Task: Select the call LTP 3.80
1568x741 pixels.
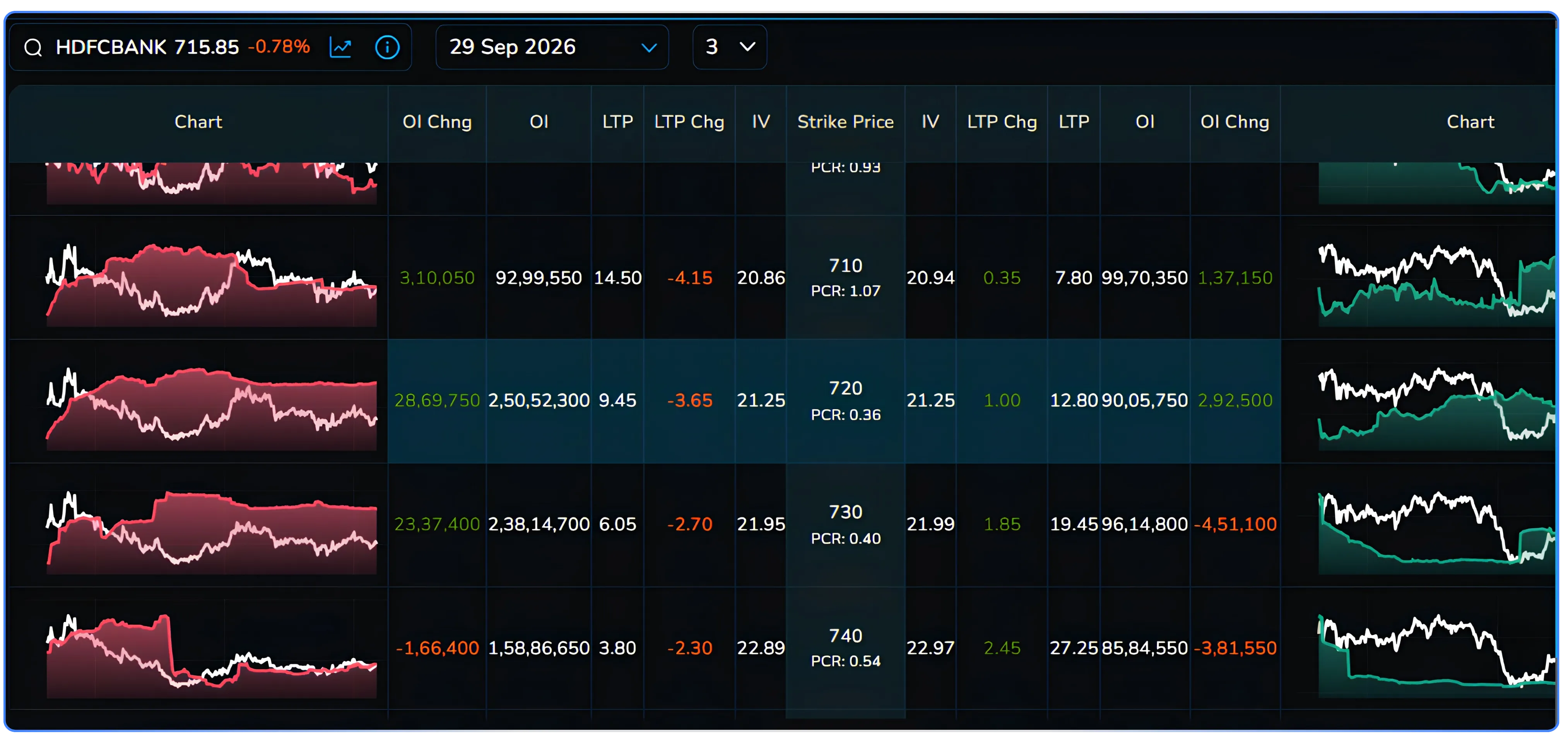Action: coord(618,649)
